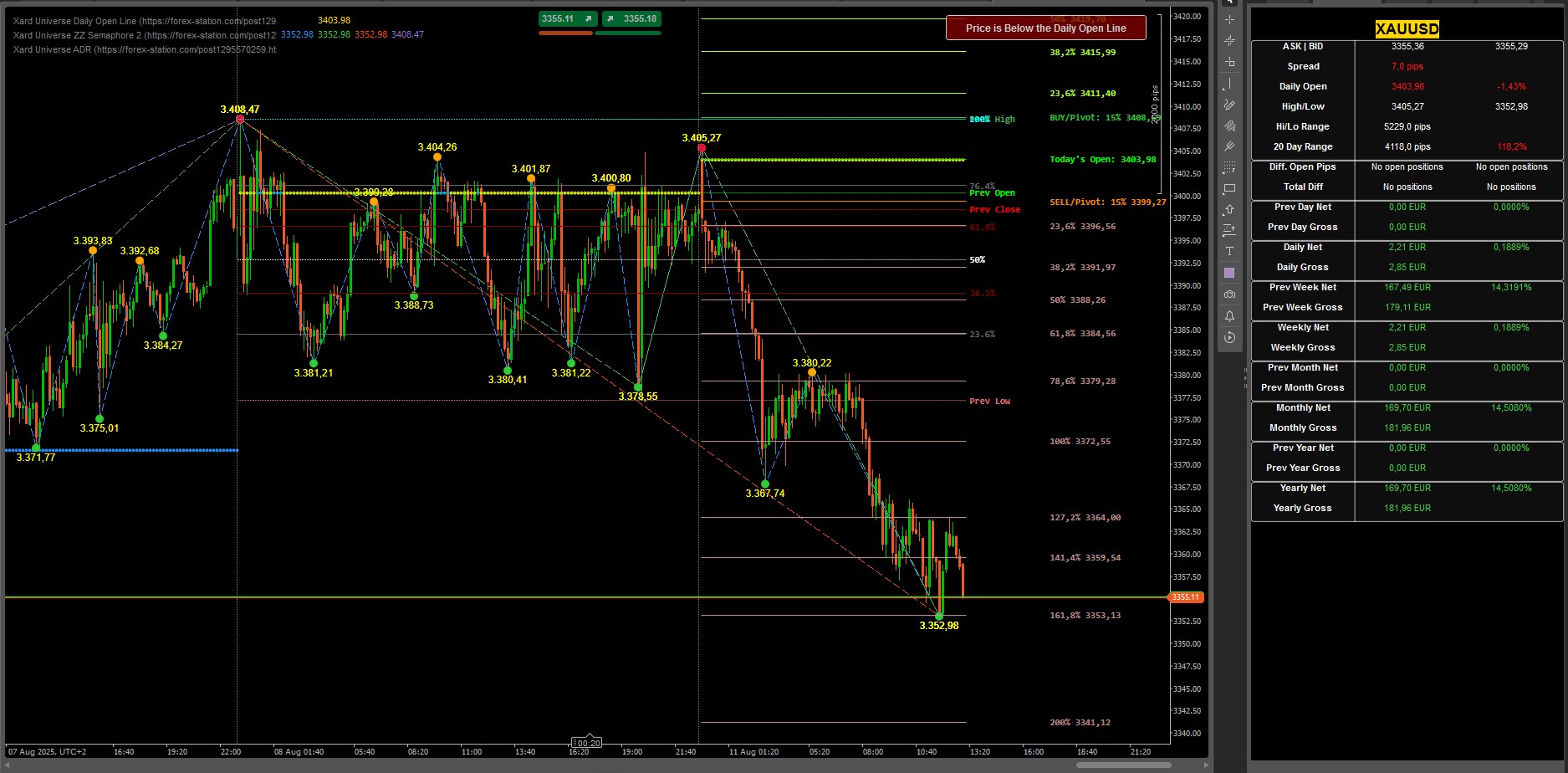Click the 161,8% 3353,13 Fibonacci label

click(x=1085, y=615)
